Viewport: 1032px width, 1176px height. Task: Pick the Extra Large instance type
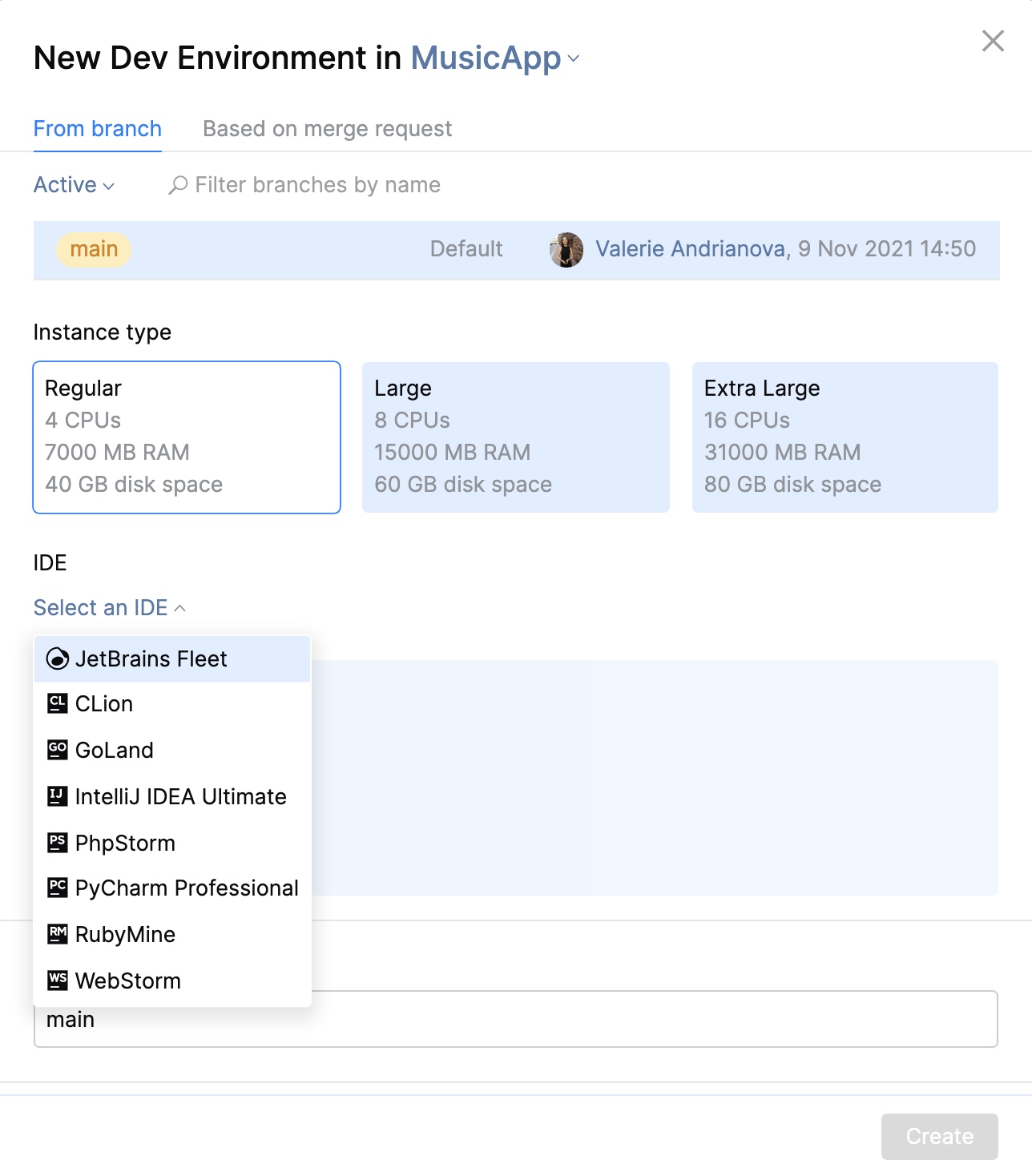coord(845,437)
